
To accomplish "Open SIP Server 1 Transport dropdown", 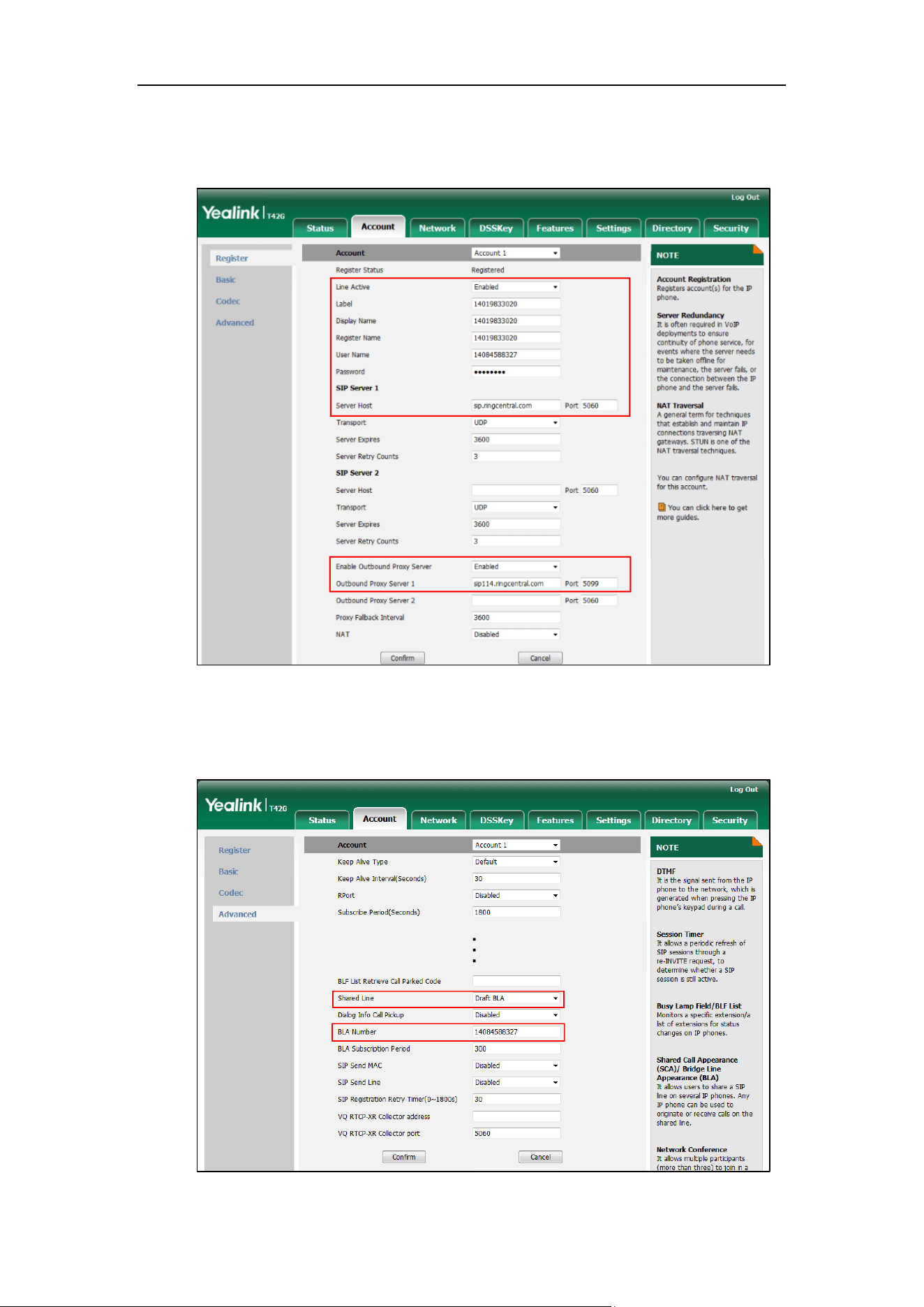I will (516, 422).
